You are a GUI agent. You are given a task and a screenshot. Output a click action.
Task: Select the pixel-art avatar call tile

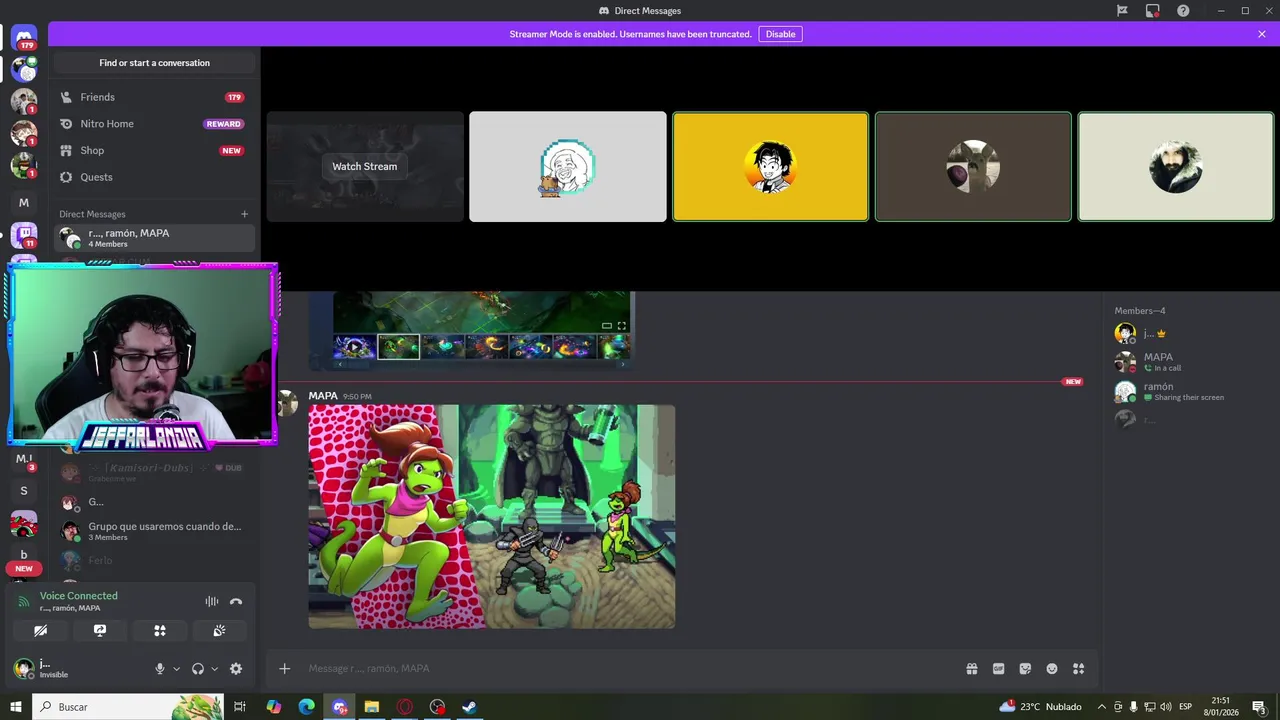(568, 166)
